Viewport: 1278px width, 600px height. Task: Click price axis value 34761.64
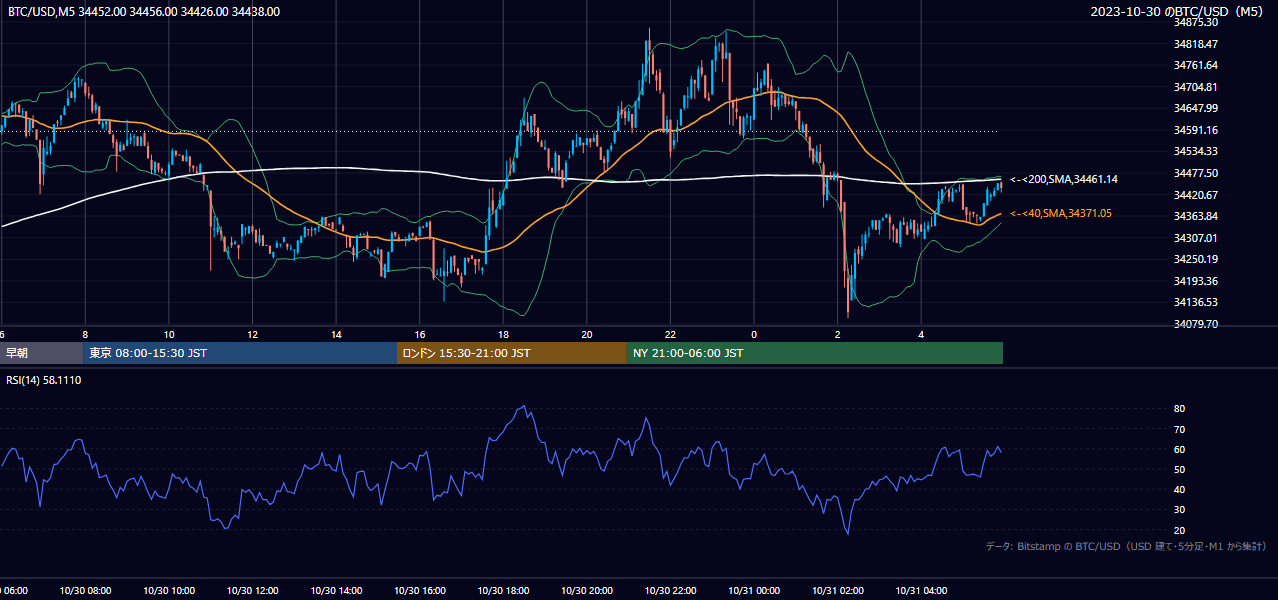tap(1196, 65)
